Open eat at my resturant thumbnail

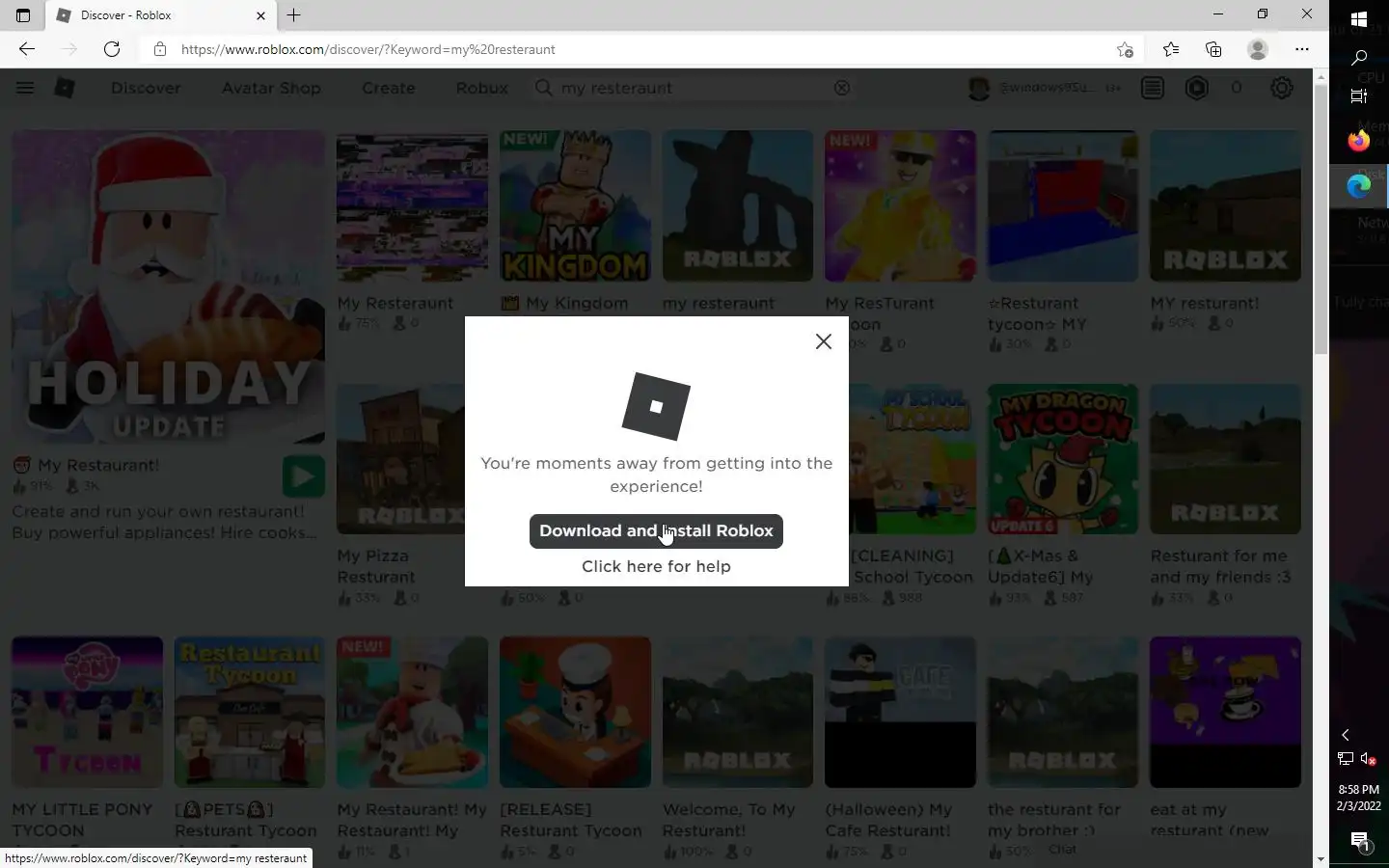pyautogui.click(x=1225, y=712)
